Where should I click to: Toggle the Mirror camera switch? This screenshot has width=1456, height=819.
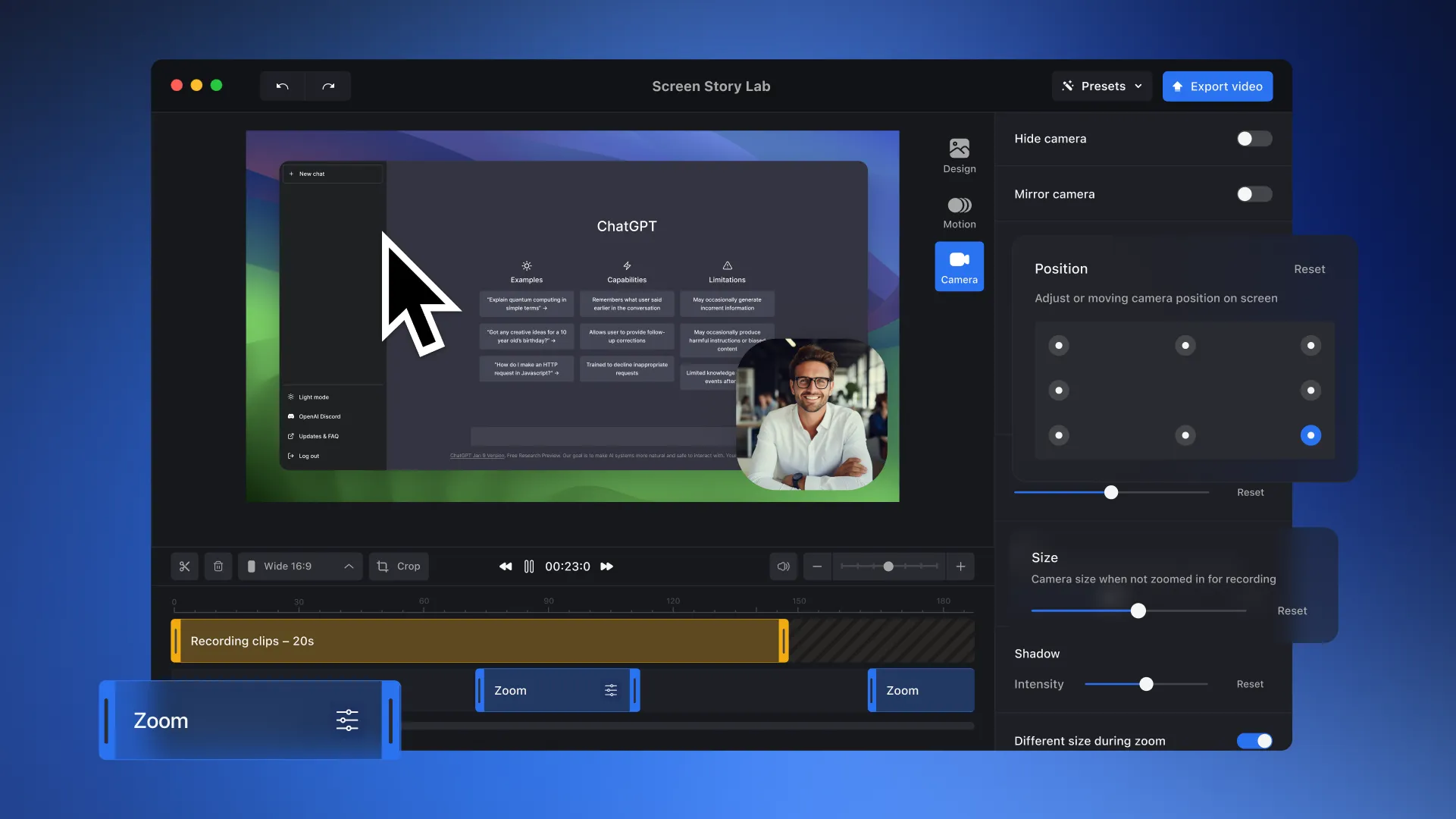click(1254, 194)
